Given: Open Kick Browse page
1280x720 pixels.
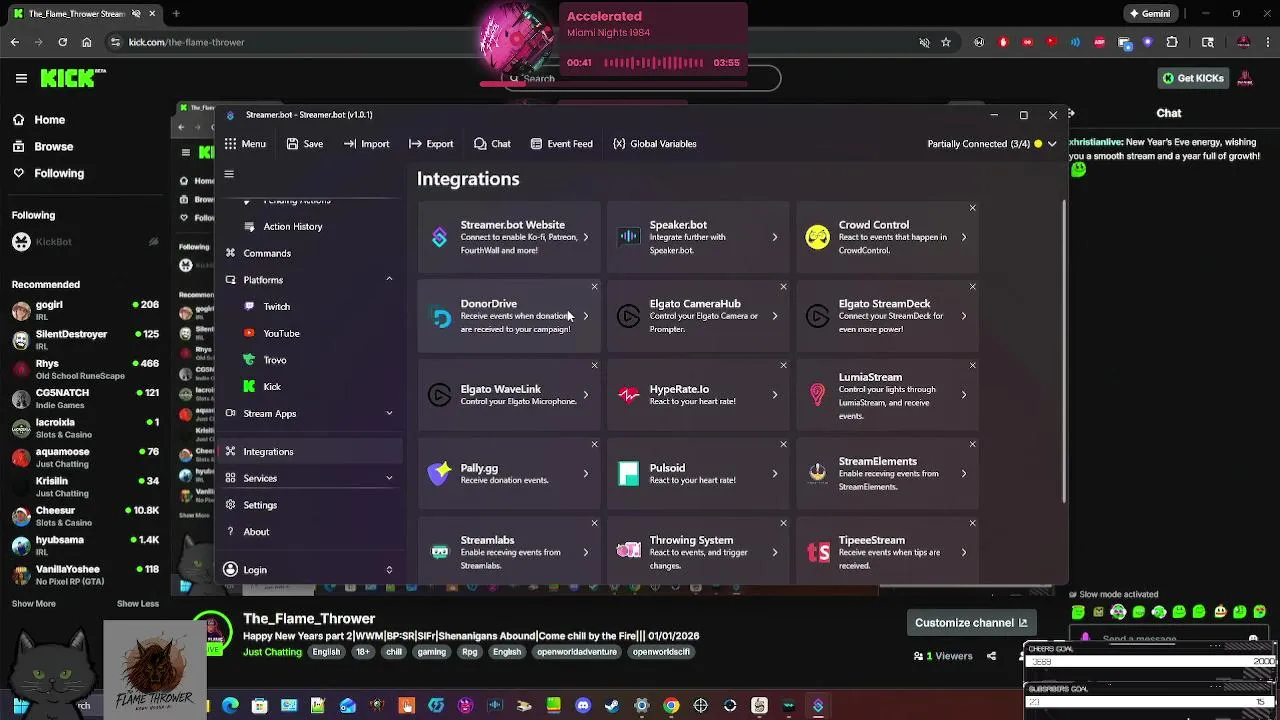Looking at the screenshot, I should click(42, 147).
